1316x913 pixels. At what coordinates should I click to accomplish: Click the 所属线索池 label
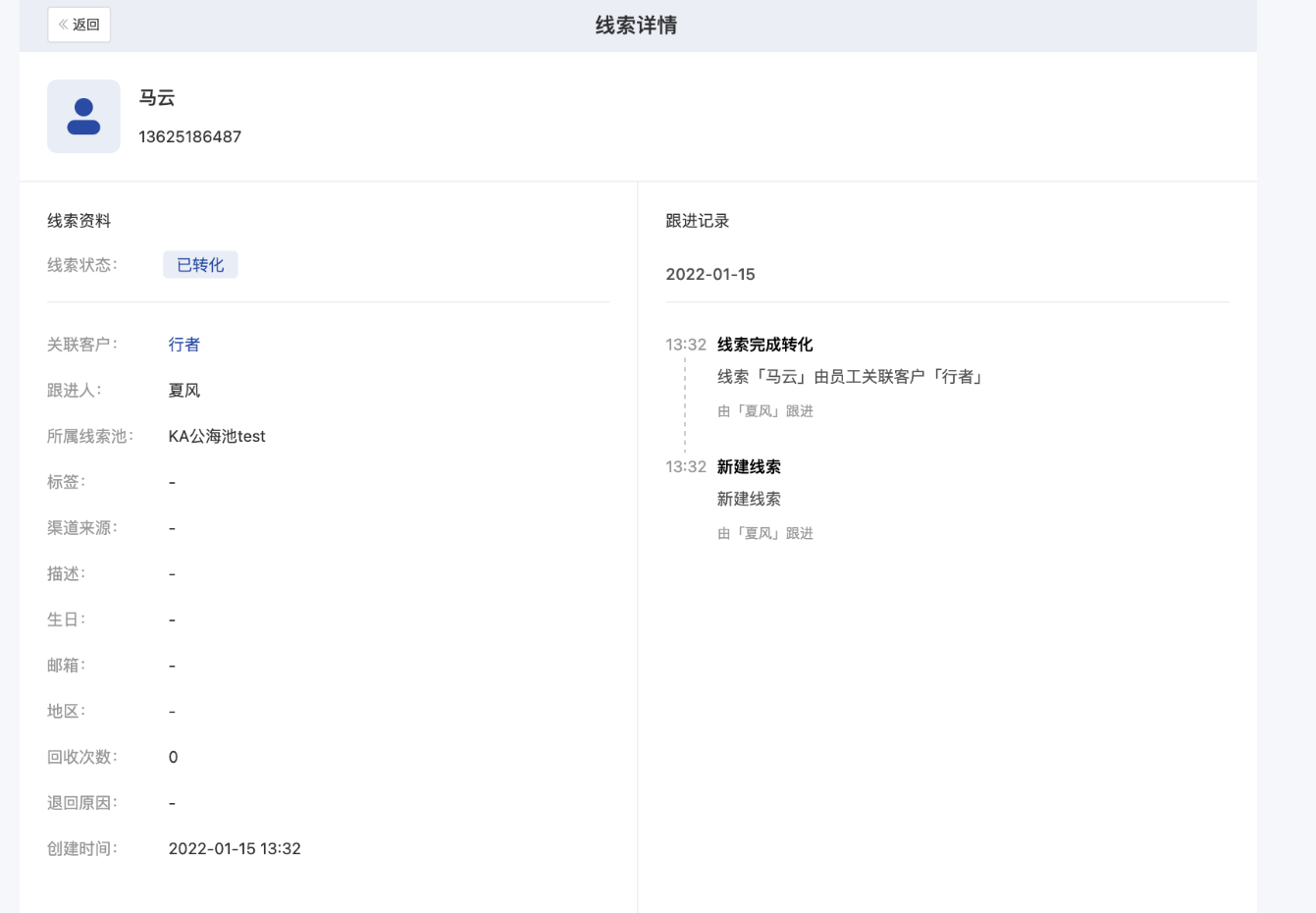coord(90,436)
